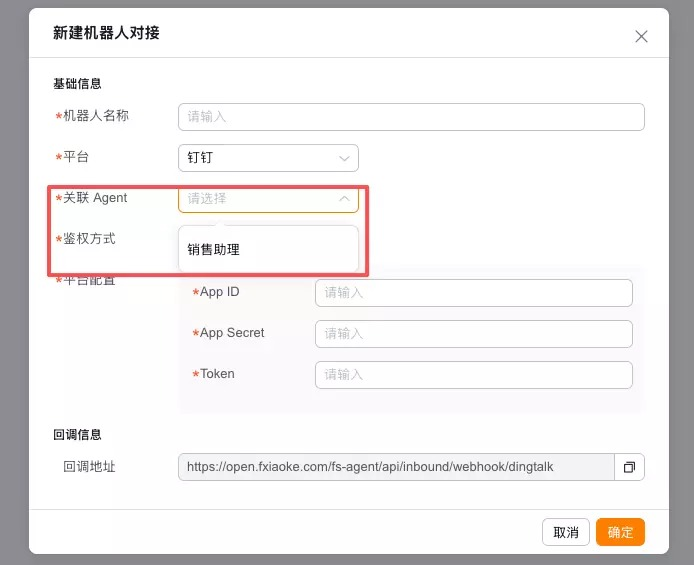694x565 pixels.
Task: Click the 鉴权方式 label
Action: 89,239
